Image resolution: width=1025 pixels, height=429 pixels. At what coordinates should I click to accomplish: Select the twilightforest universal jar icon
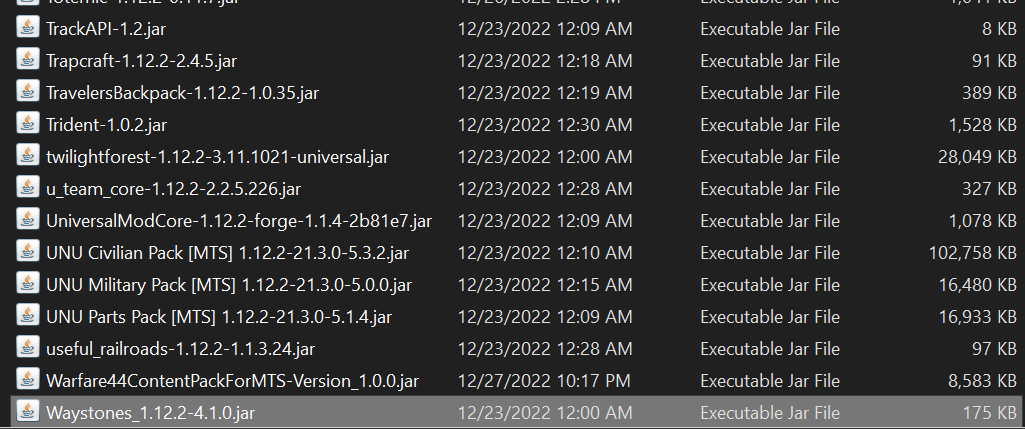[x=27, y=156]
